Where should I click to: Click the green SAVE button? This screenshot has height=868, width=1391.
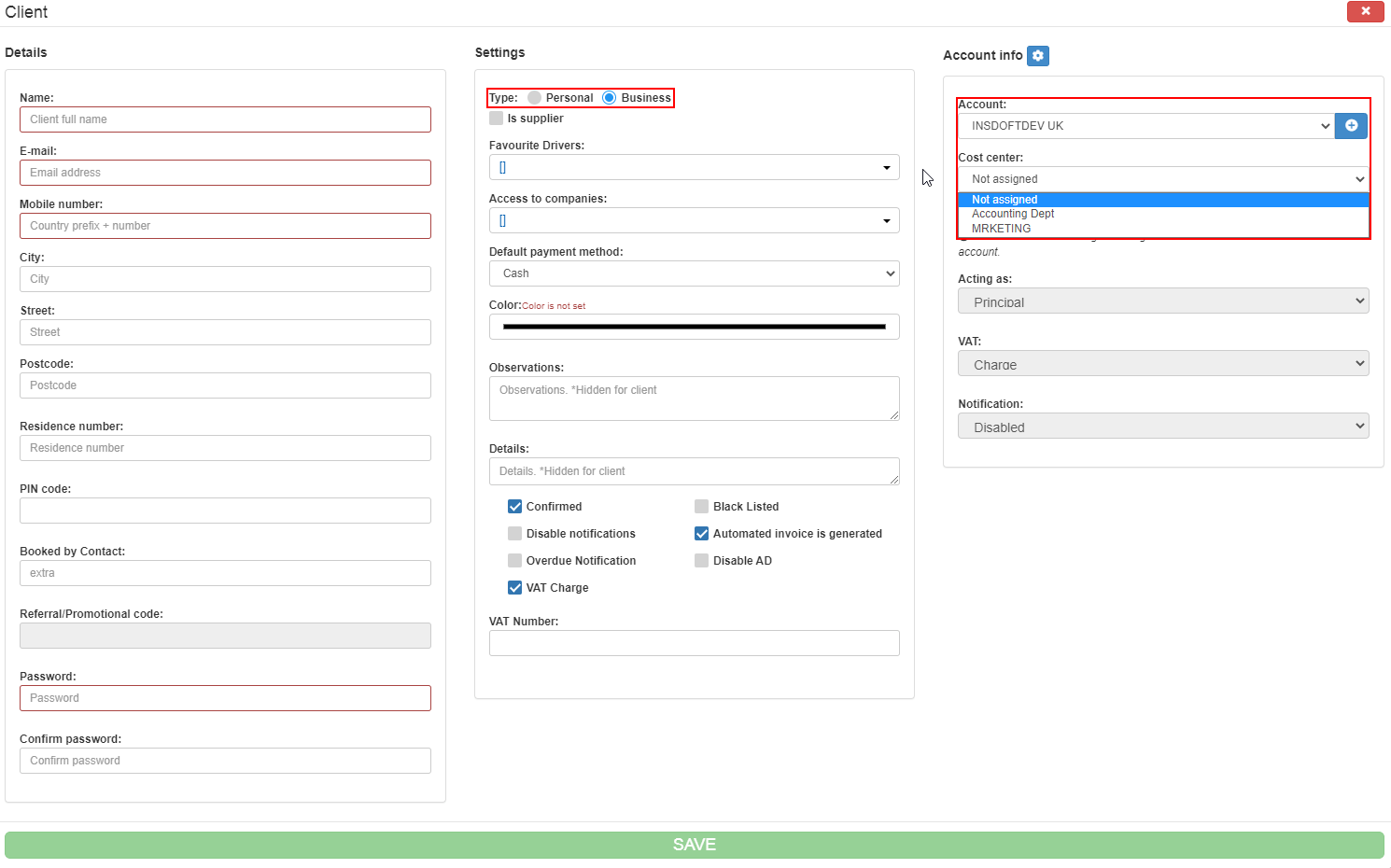tap(695, 845)
